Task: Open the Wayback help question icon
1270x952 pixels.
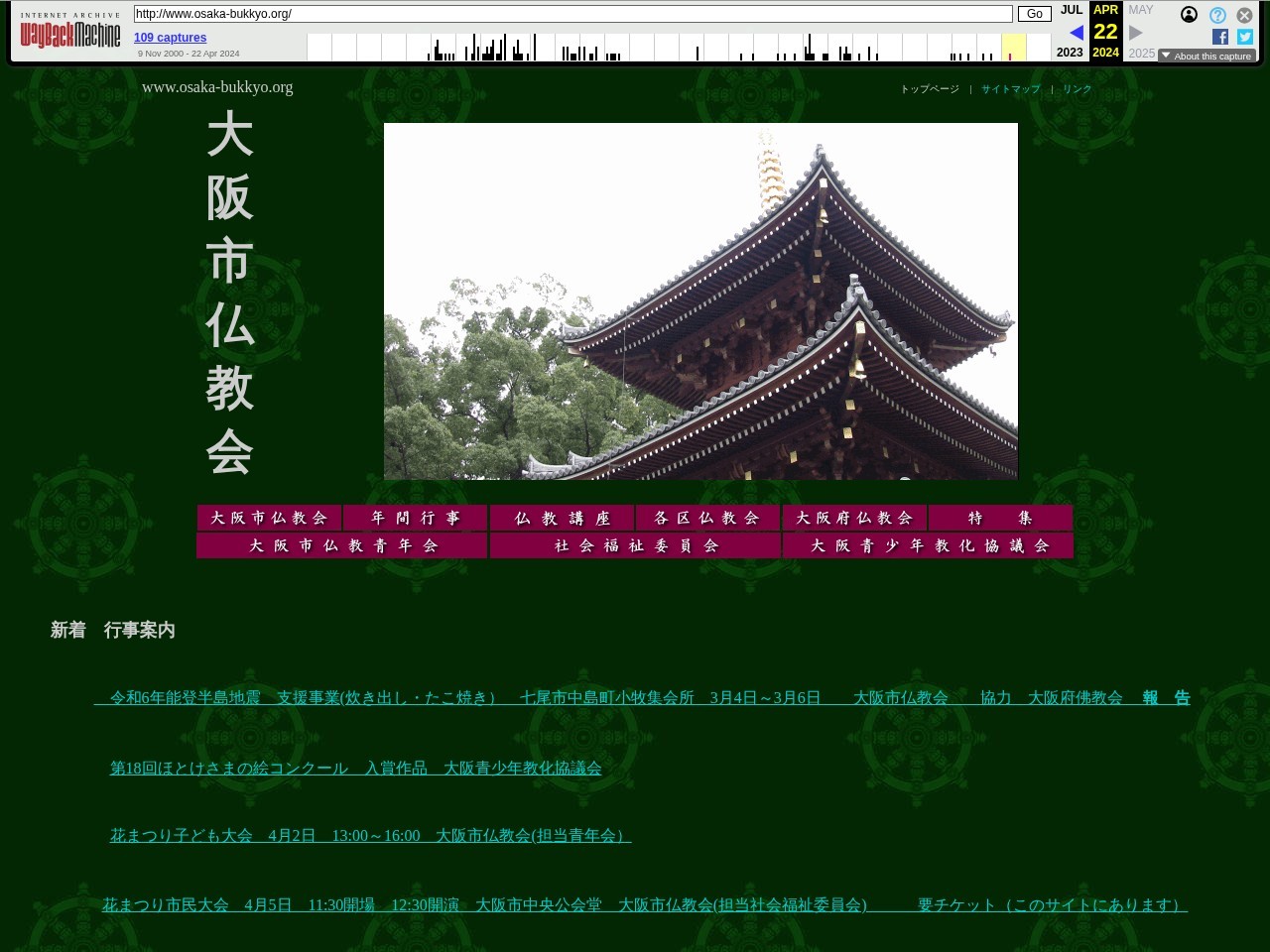Action: 1217,15
